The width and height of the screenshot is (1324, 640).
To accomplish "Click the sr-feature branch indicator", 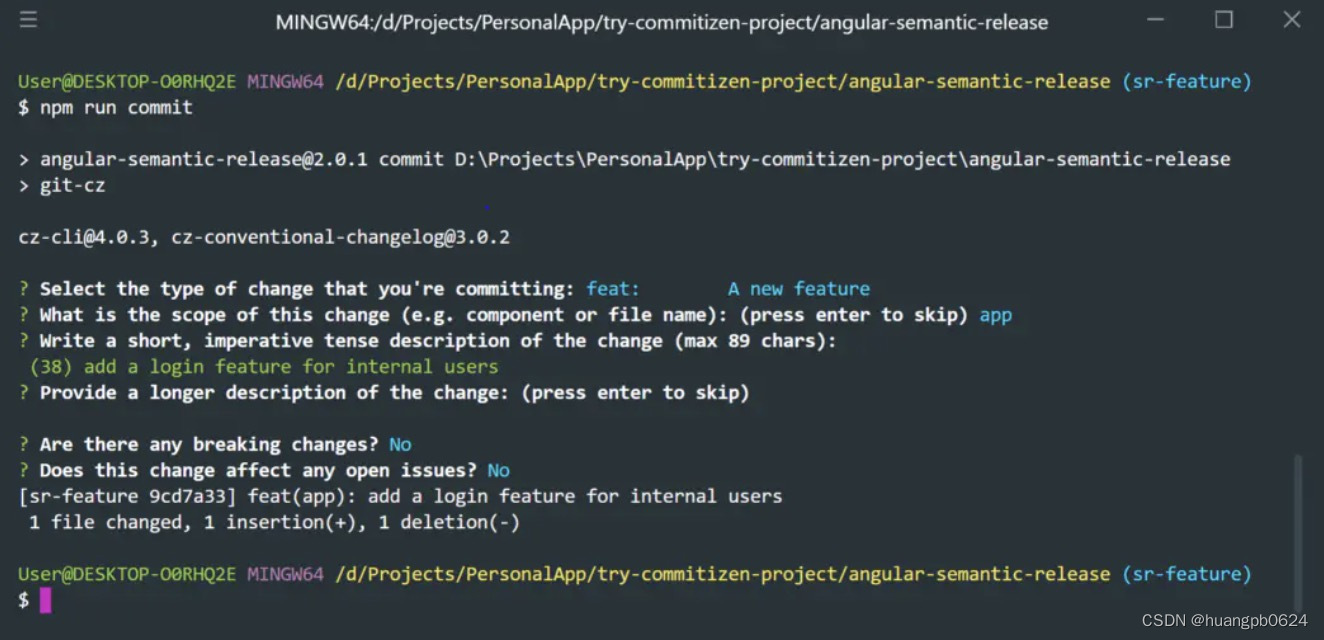I will tap(1187, 81).
